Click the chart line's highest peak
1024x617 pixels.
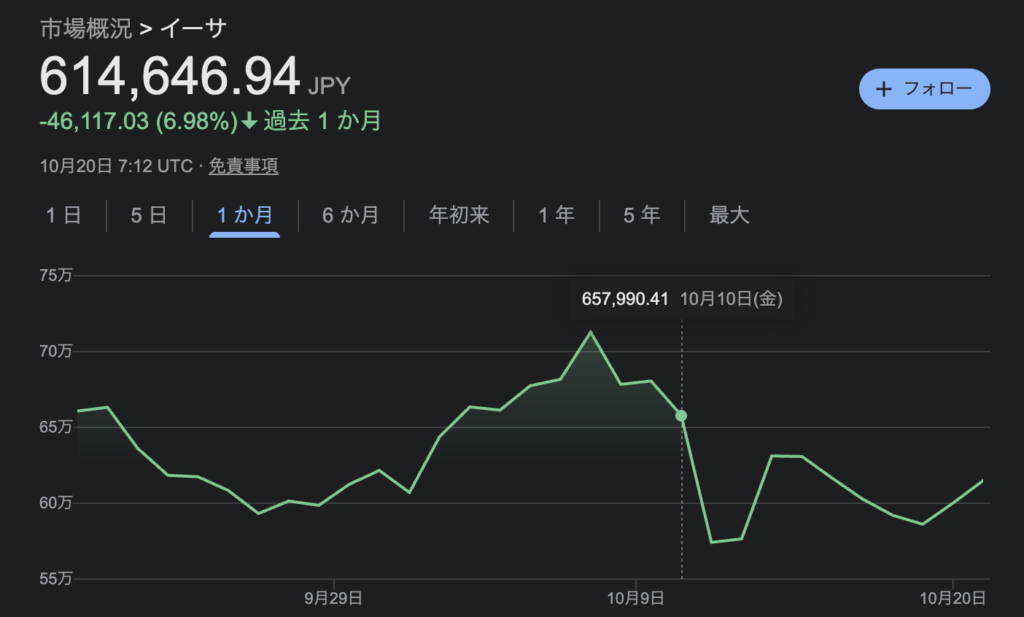coord(590,332)
